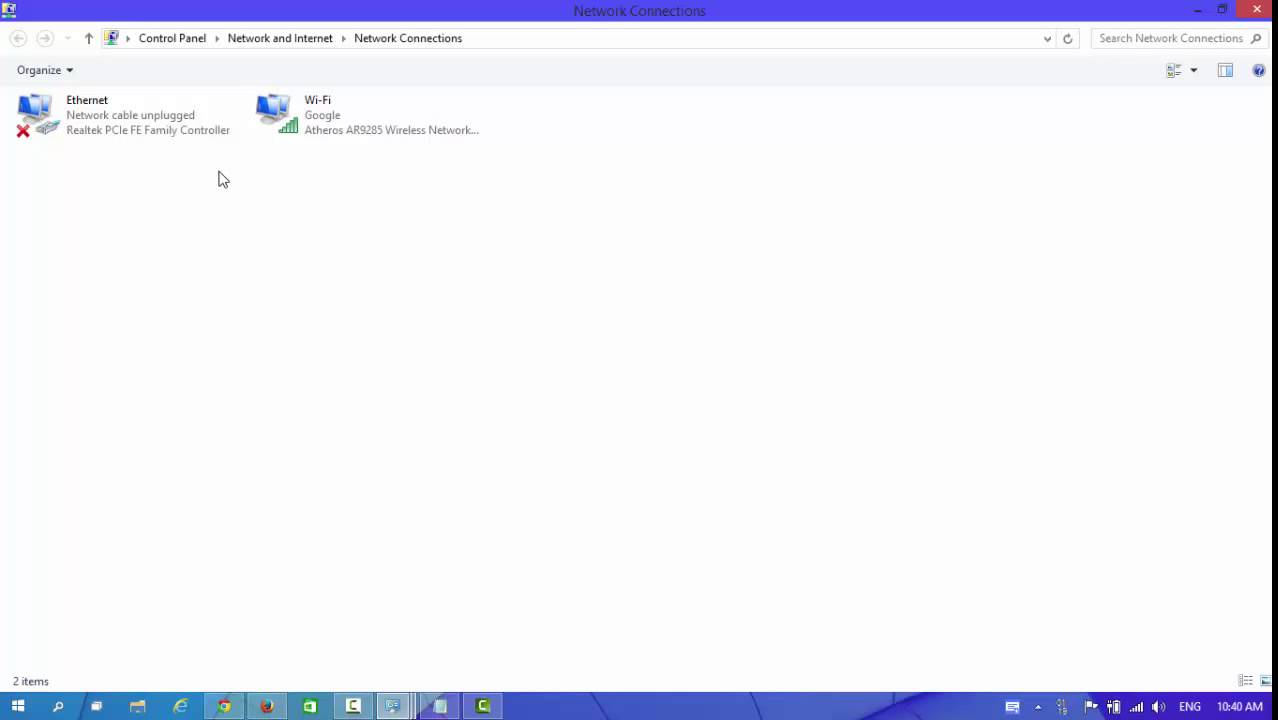Screen dimensions: 1278x720
Task: Open the Action Center notifications icon
Action: coord(1012,707)
